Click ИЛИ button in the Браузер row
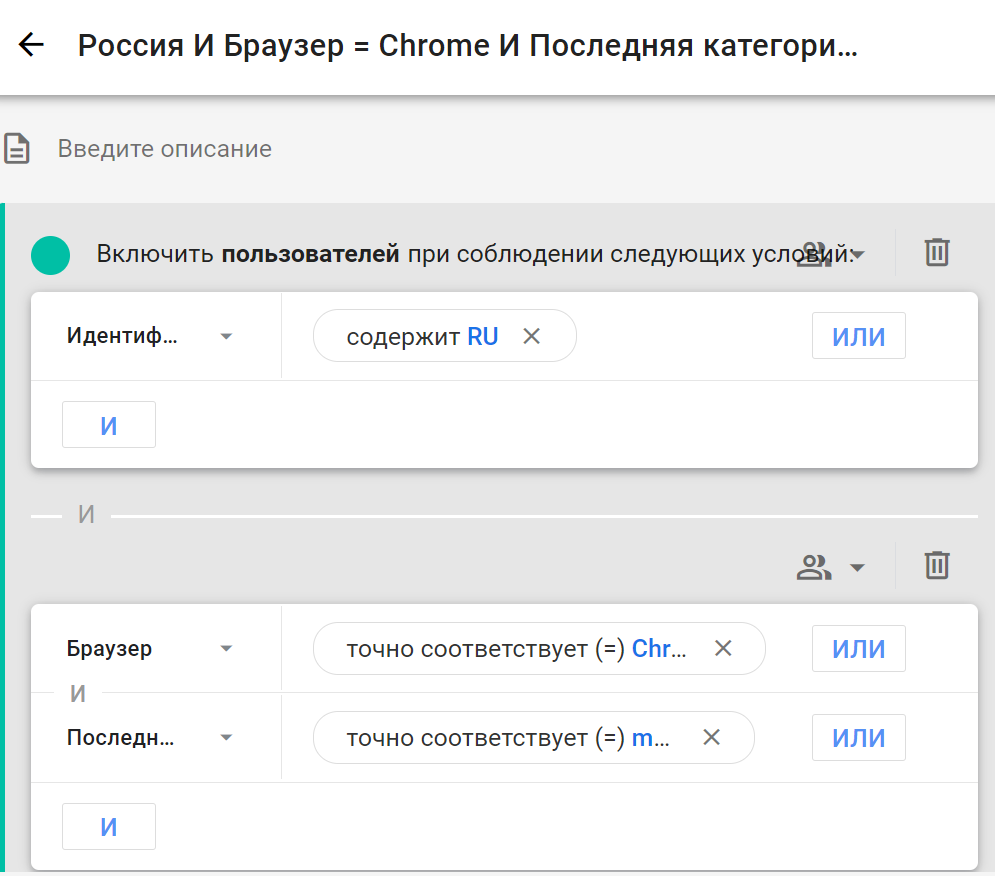Viewport: 995px width, 876px height. point(858,649)
